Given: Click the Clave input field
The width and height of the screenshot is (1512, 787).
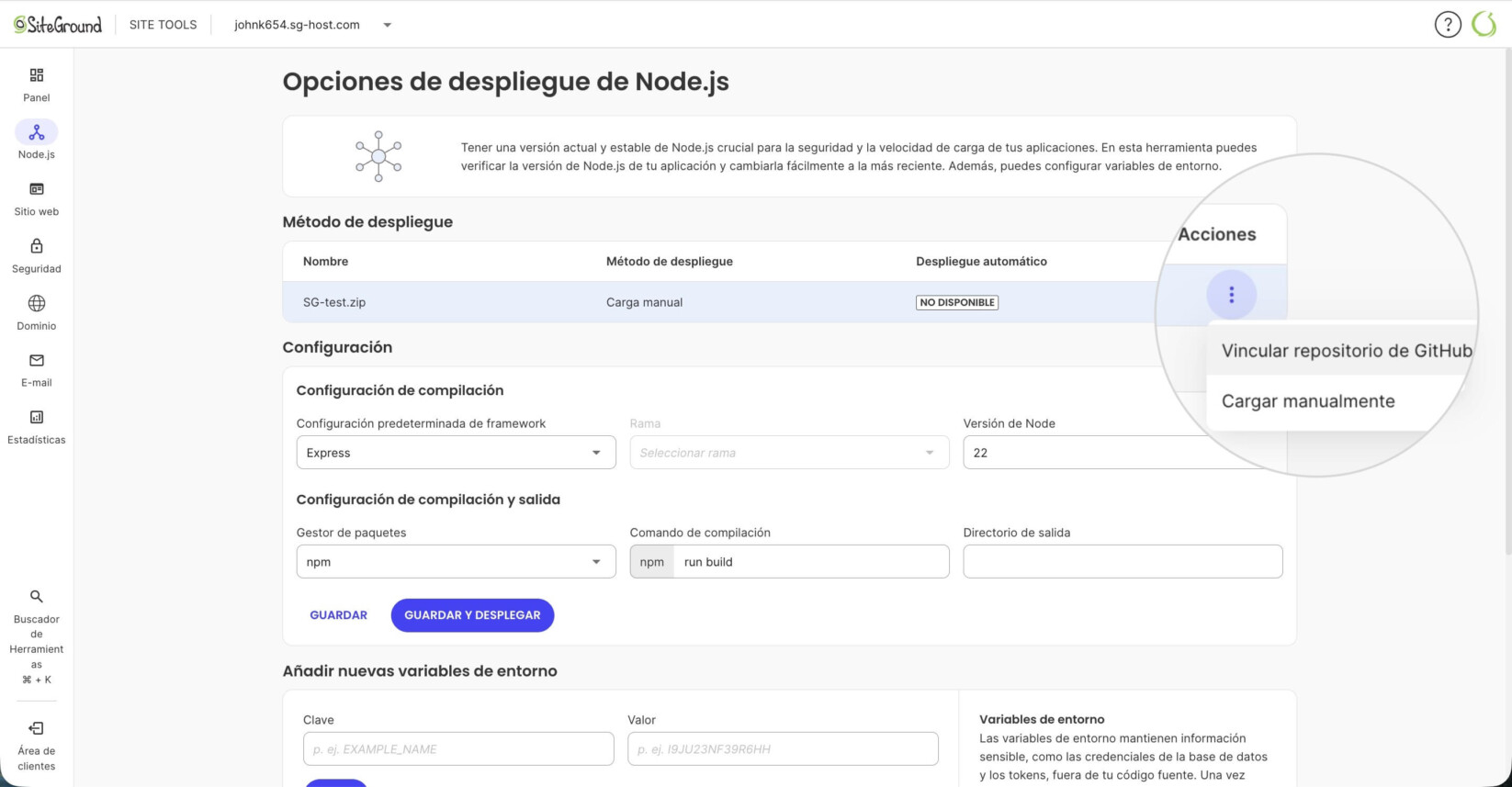Looking at the screenshot, I should click(x=458, y=748).
